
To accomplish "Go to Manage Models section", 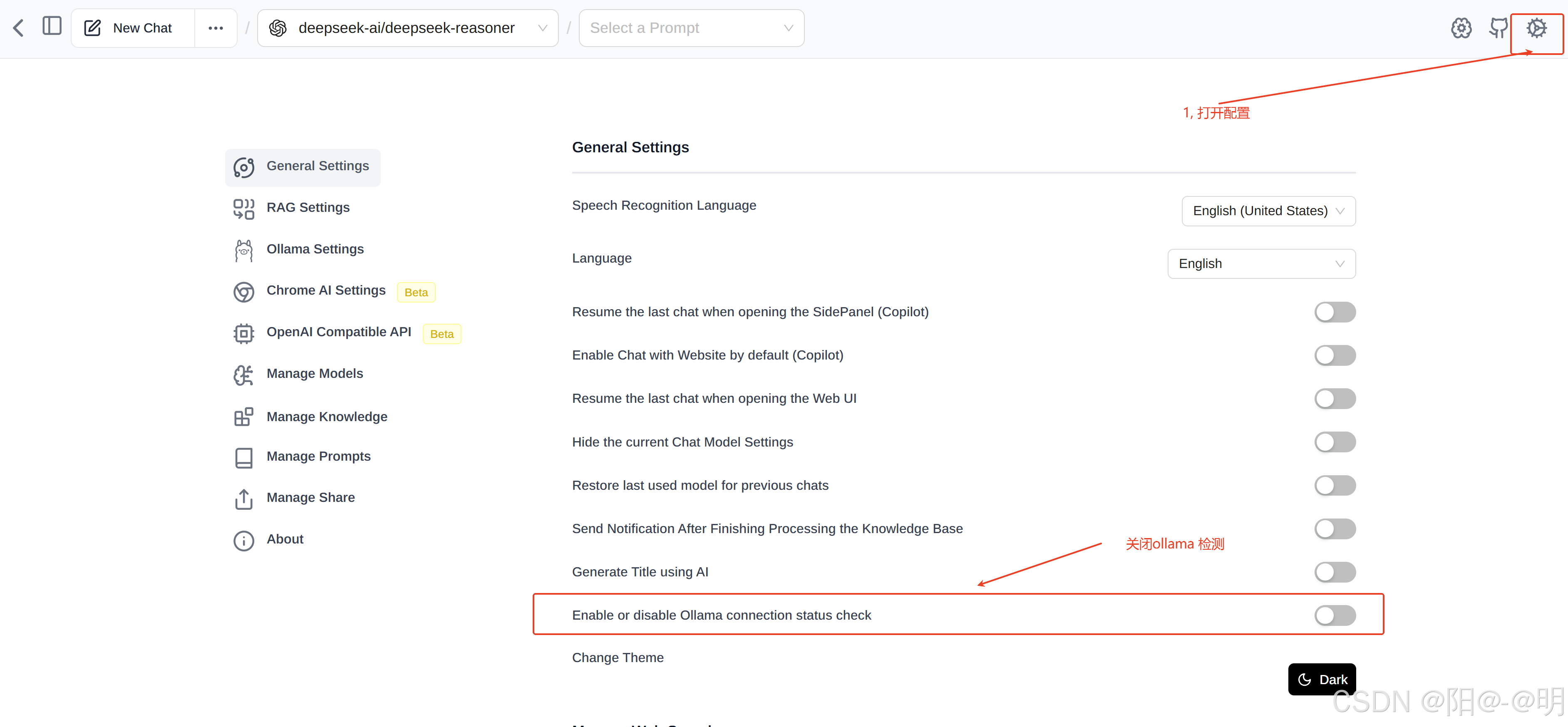I will point(315,373).
